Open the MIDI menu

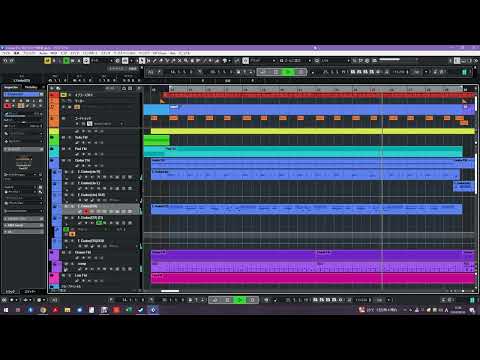(54, 53)
